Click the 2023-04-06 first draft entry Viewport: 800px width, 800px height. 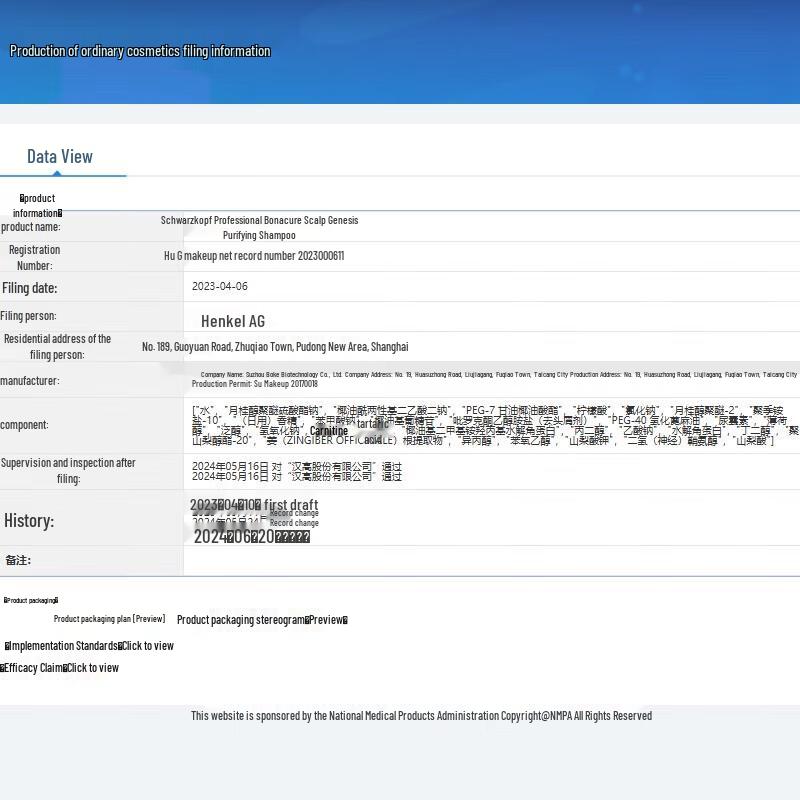(254, 505)
